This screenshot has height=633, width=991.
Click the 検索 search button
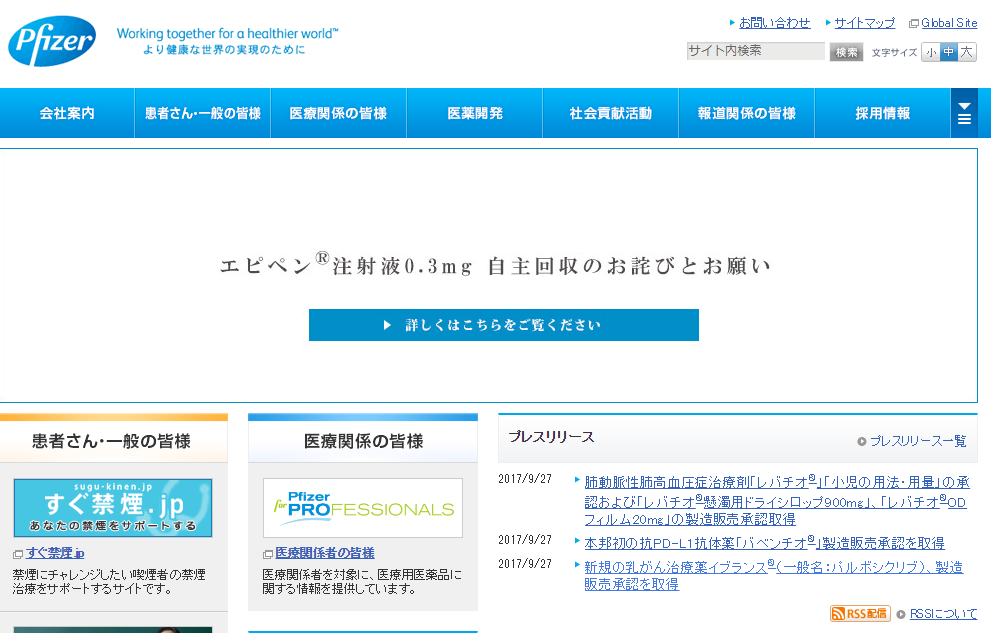(x=846, y=52)
